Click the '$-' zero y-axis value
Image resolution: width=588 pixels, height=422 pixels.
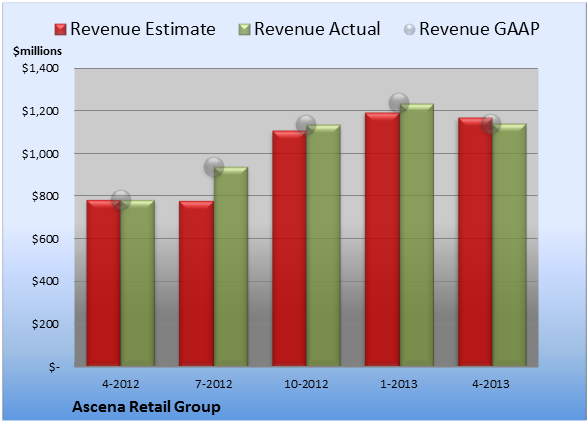pyautogui.click(x=54, y=367)
